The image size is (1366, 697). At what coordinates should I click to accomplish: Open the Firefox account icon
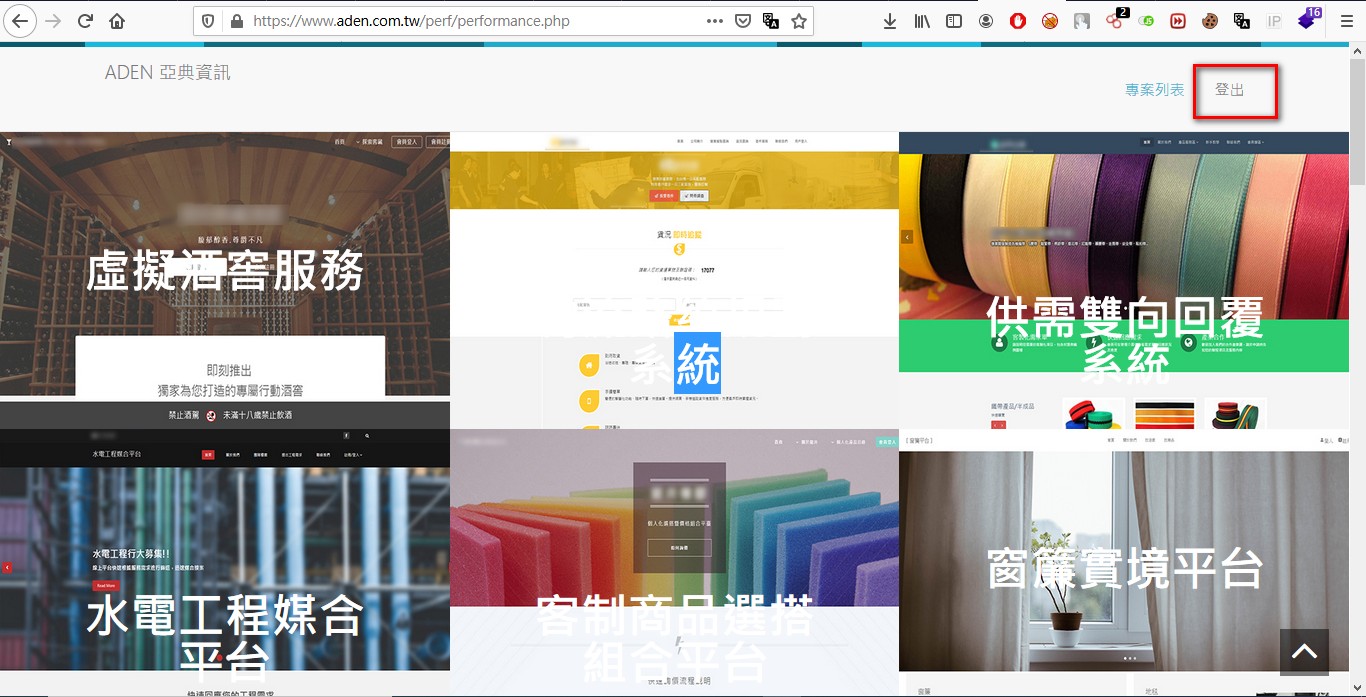(986, 21)
